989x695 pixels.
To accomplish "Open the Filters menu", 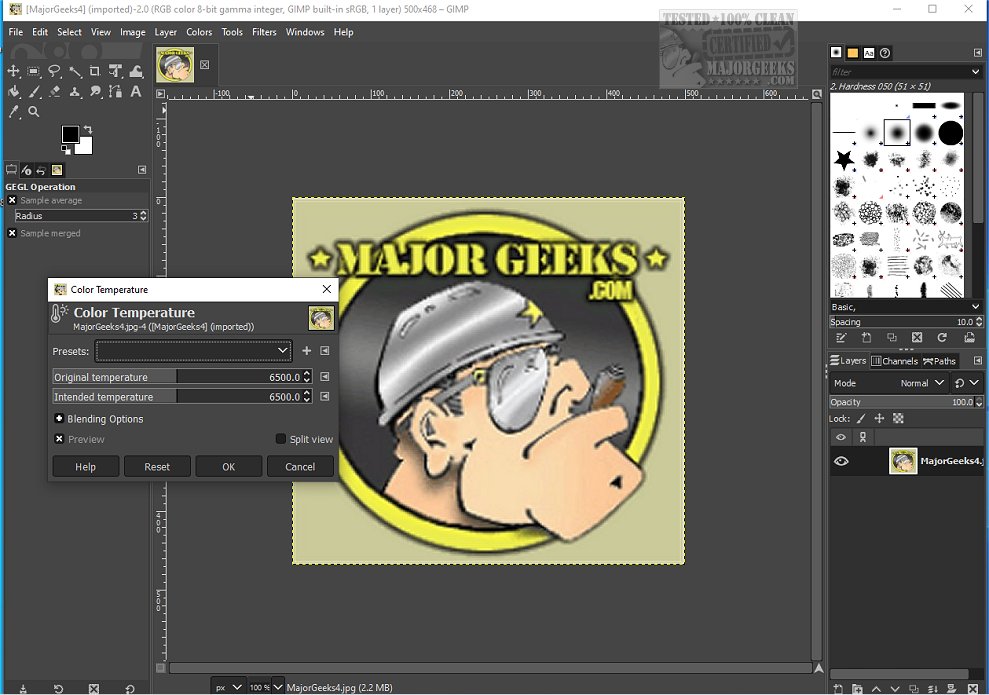I will pos(264,32).
